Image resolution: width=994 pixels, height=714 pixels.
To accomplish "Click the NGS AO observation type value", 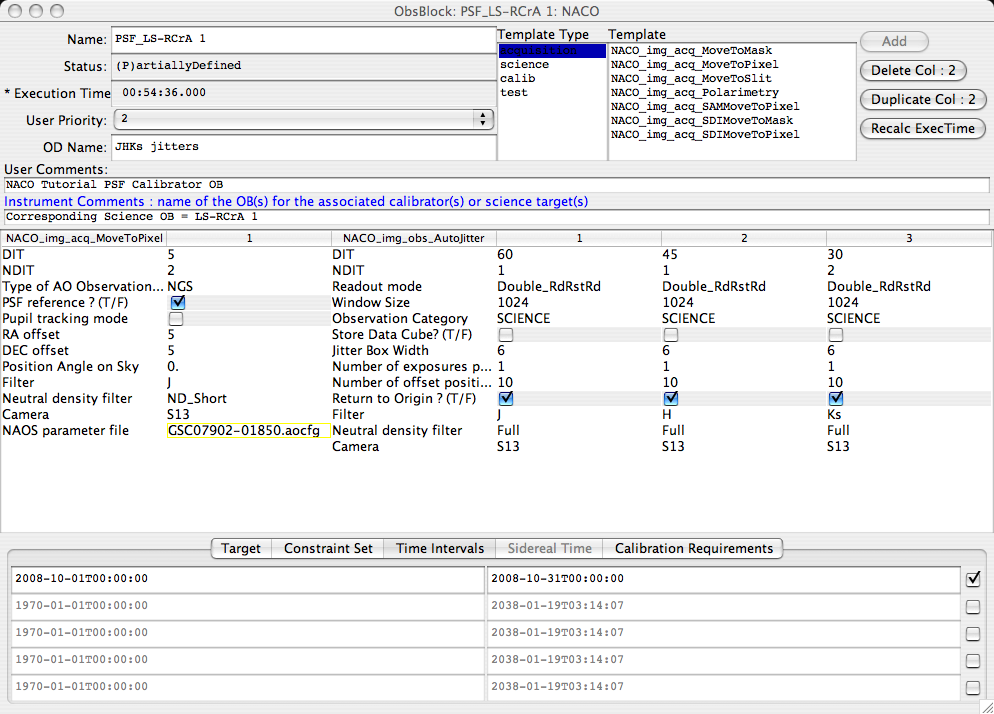I will 248,287.
